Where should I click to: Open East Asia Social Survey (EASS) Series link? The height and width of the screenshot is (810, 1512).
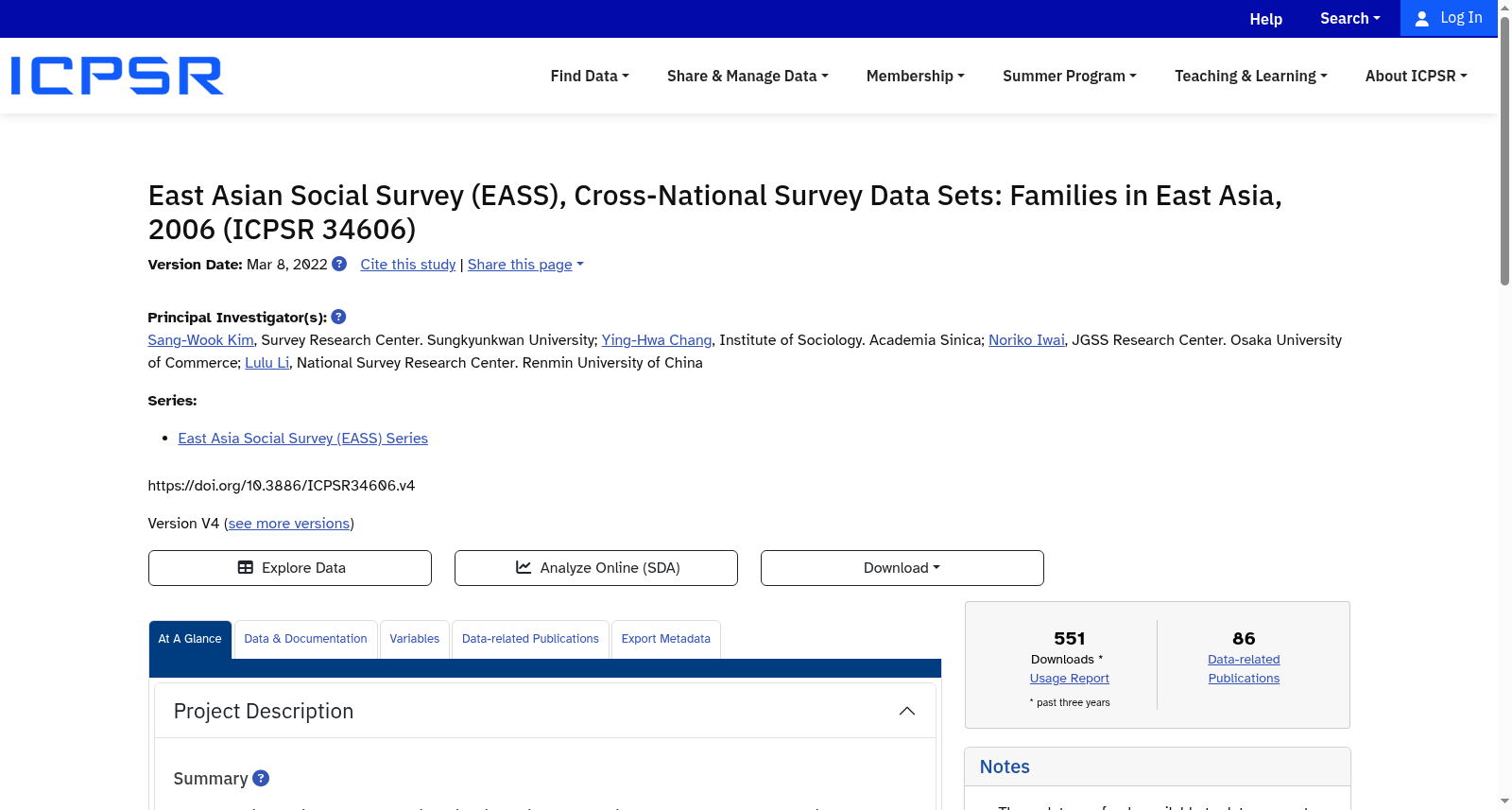click(x=303, y=439)
